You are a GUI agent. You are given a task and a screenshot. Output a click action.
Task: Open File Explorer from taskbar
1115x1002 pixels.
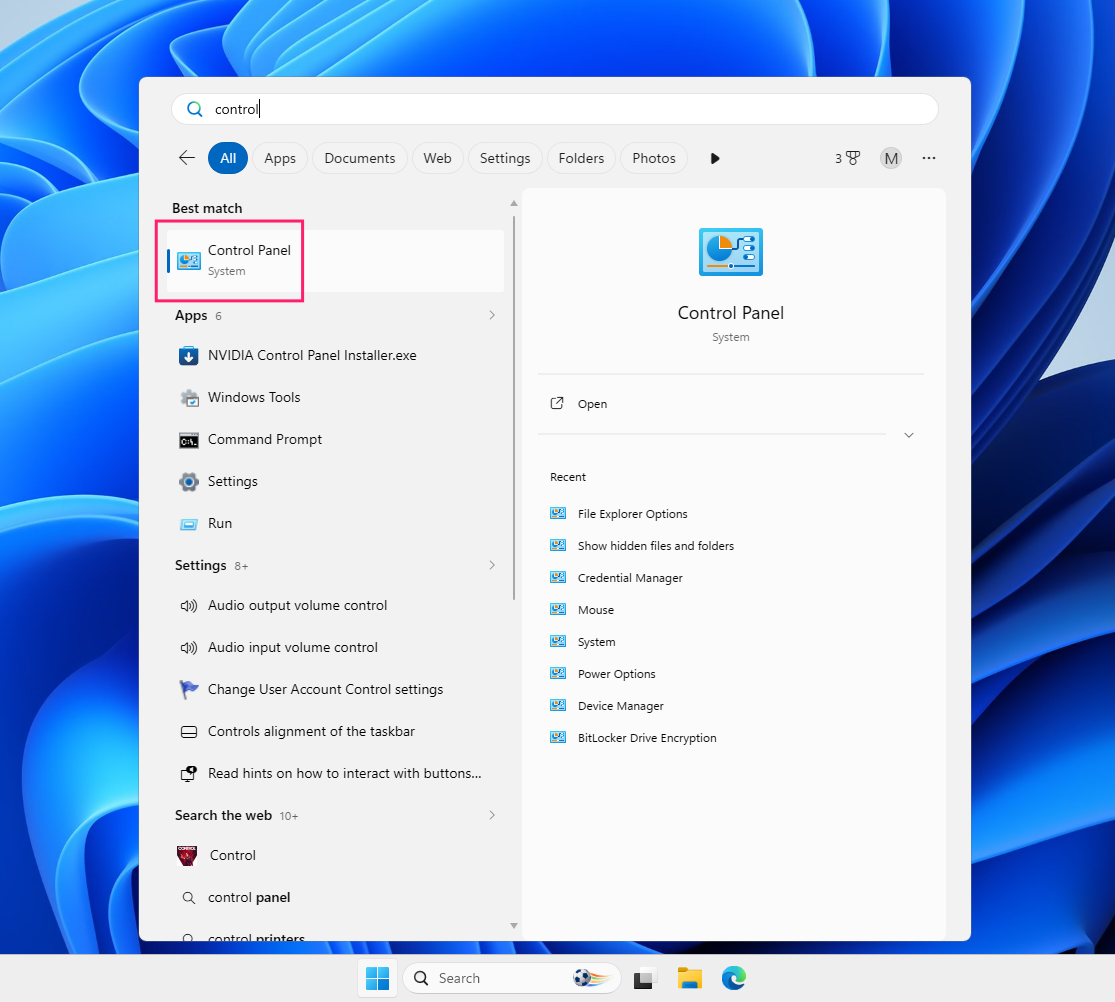pyautogui.click(x=690, y=978)
